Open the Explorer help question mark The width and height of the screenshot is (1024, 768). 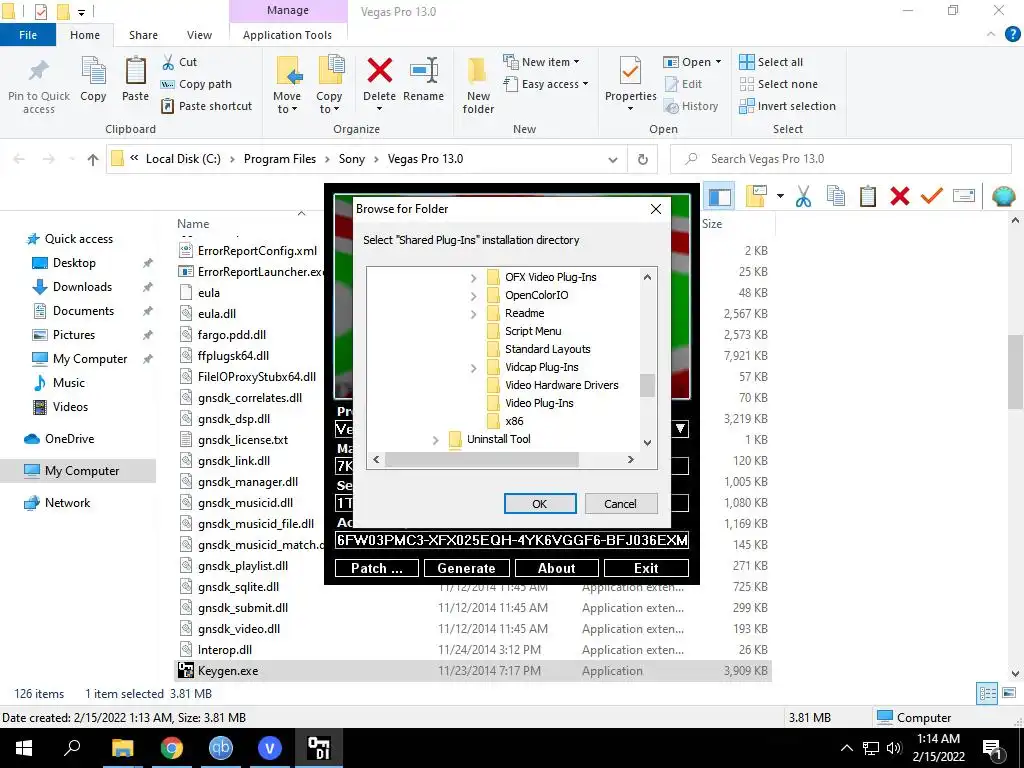click(x=1012, y=35)
